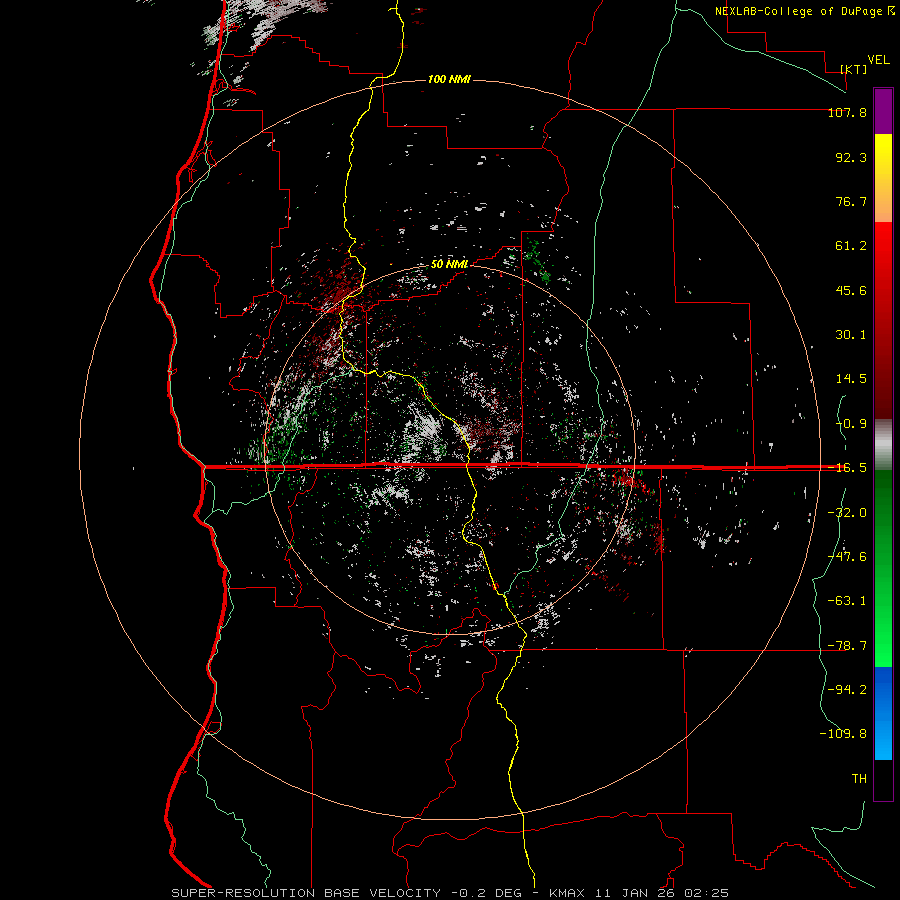Click the 30.1 legend value

coord(851,335)
